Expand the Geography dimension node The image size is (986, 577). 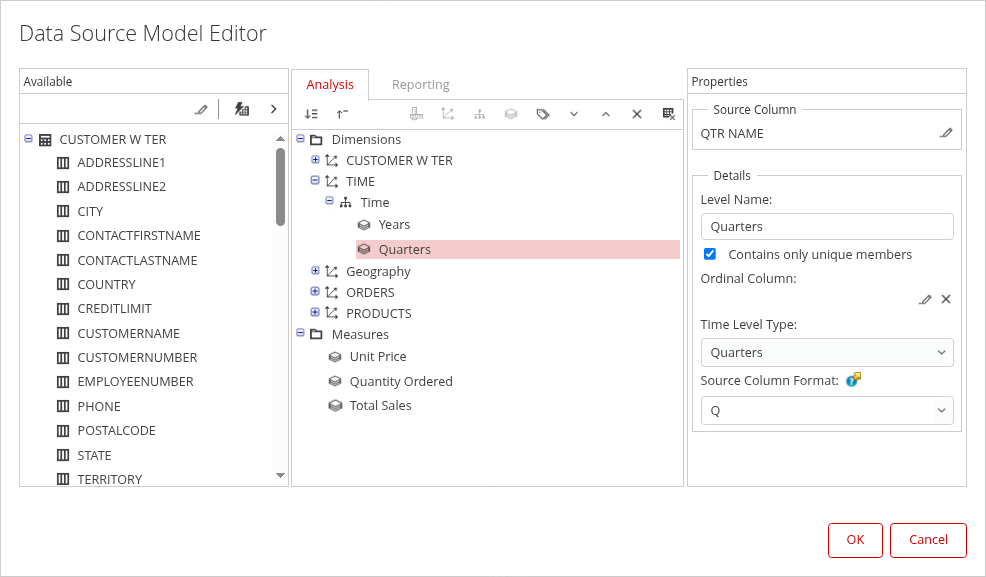tap(315, 271)
